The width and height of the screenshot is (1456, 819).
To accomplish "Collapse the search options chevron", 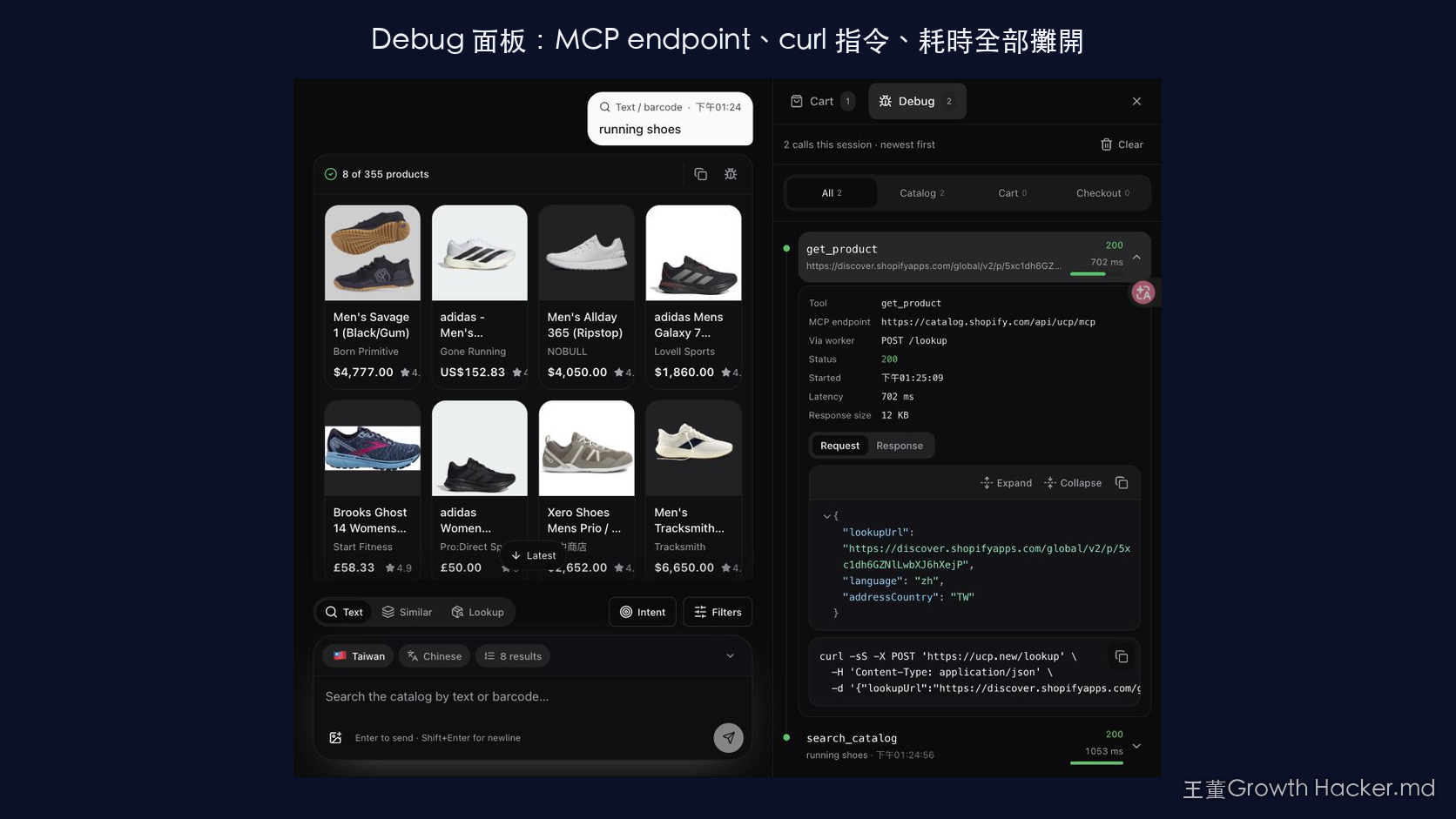I will point(731,656).
